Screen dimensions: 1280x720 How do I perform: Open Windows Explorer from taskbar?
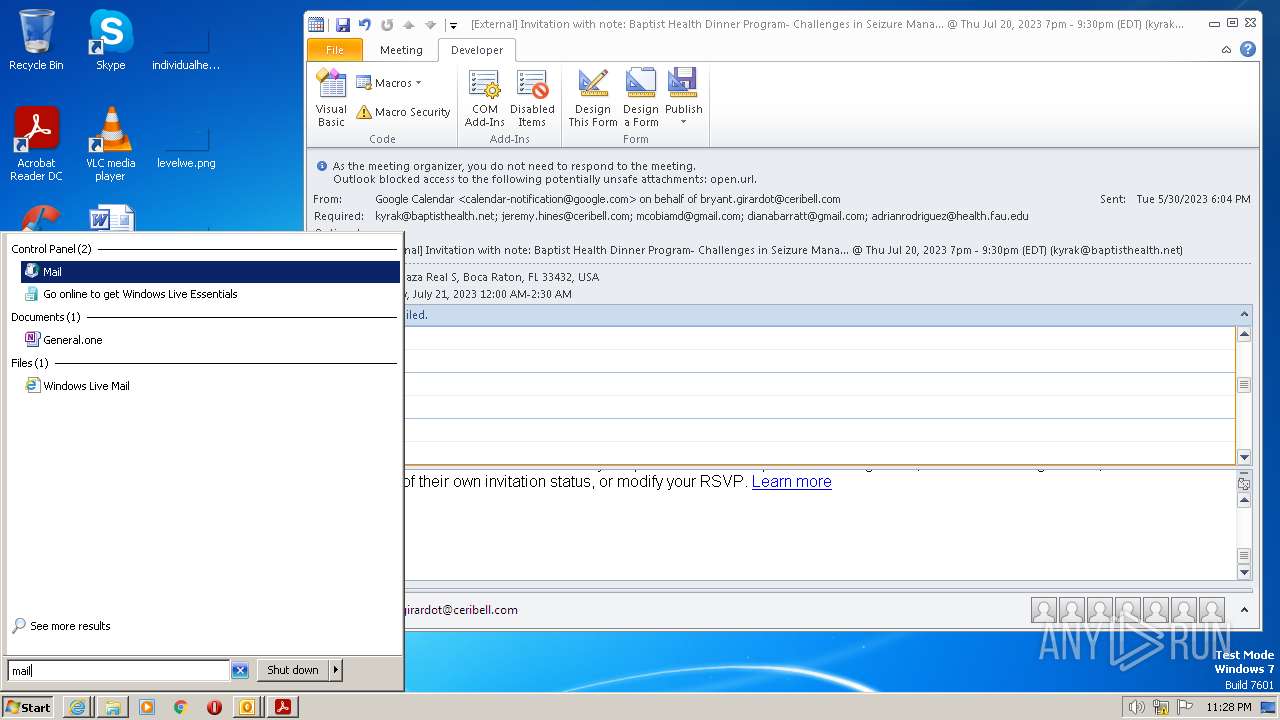(112, 707)
